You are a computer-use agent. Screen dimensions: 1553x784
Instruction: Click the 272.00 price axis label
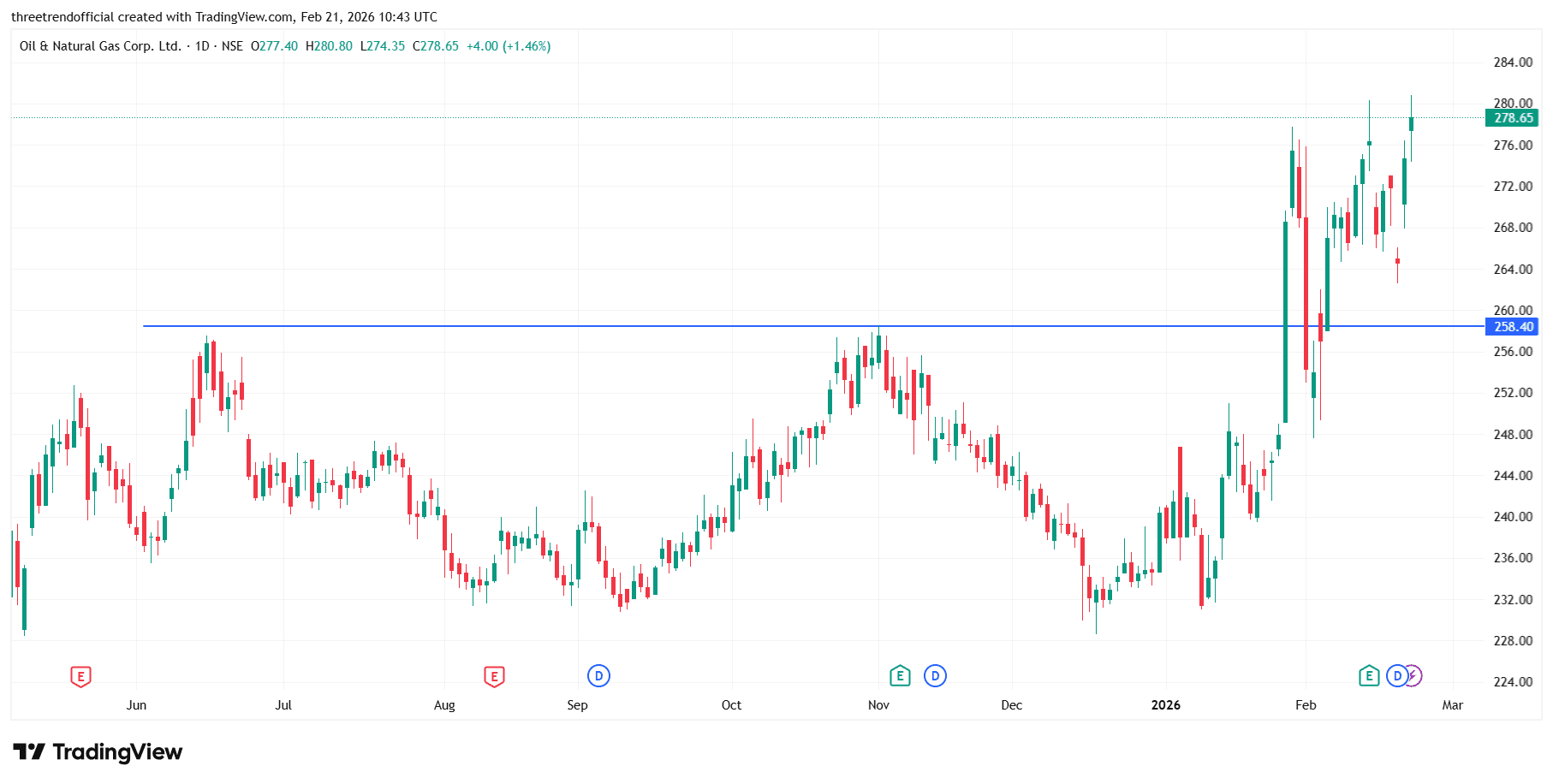[1513, 187]
